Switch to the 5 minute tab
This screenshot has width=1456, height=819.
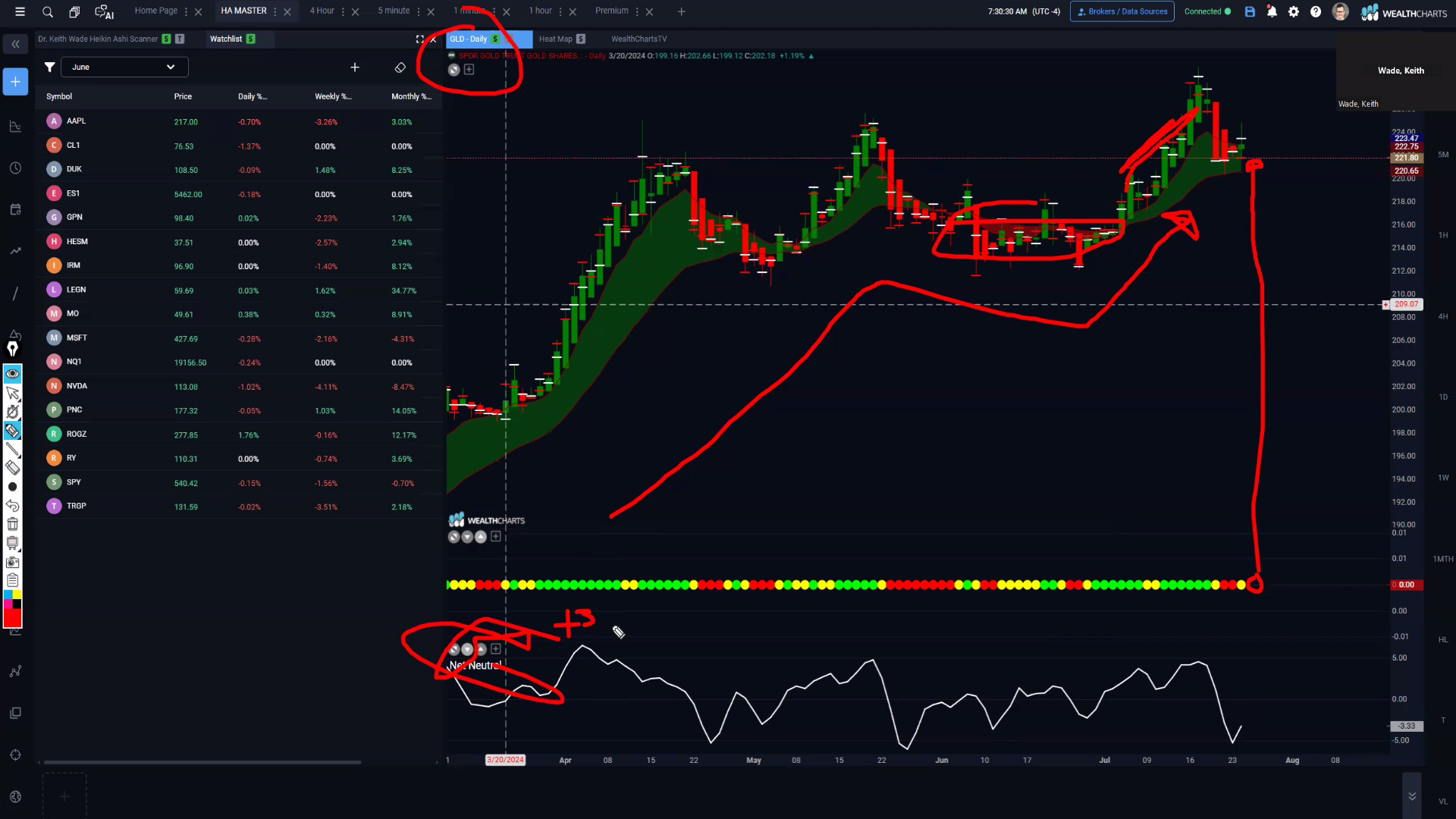(394, 11)
